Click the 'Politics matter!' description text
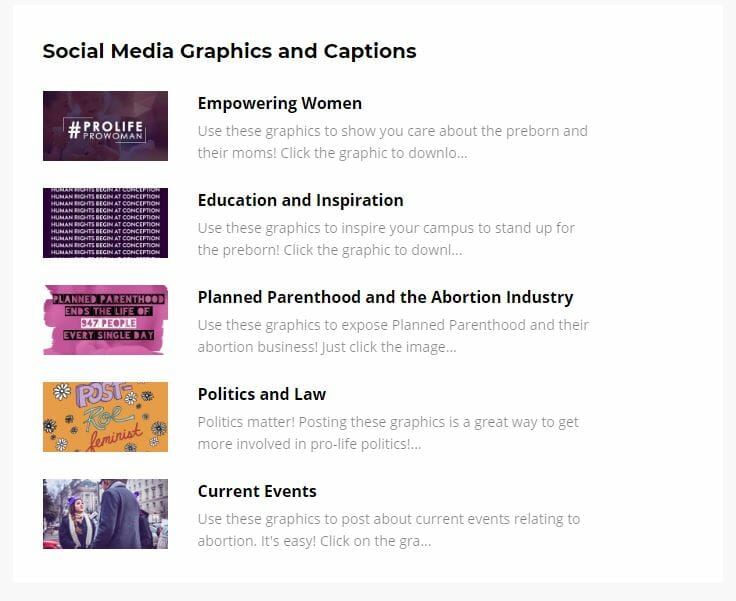 388,433
